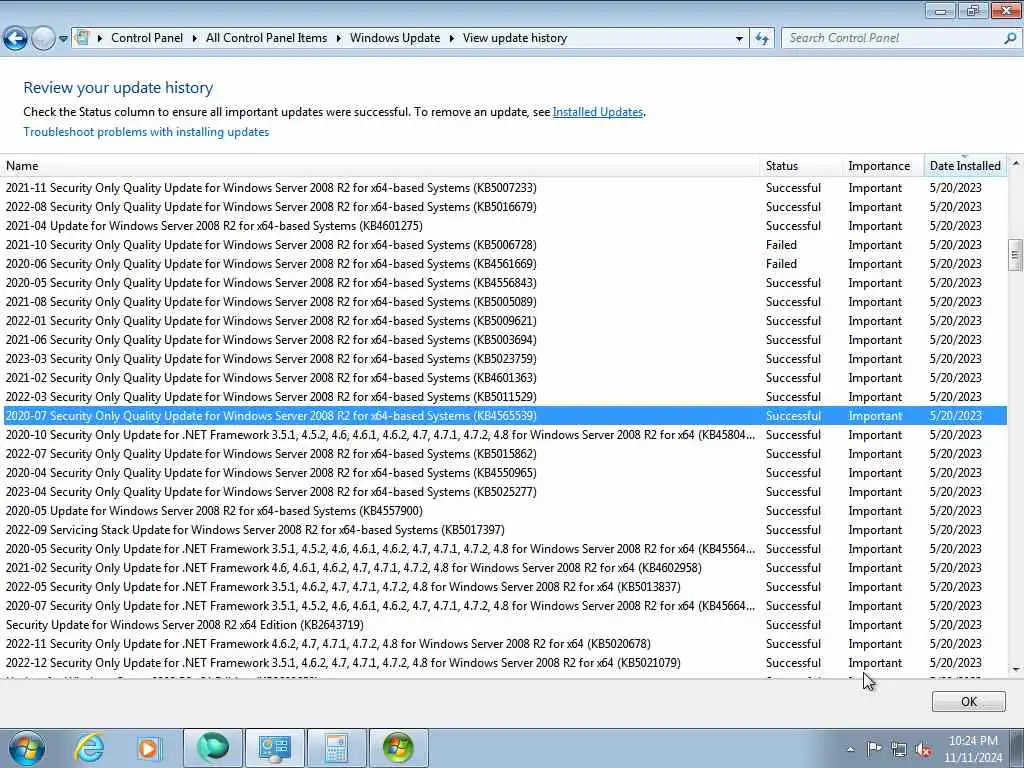This screenshot has width=1024, height=768.
Task: Open Troubleshoot problems with installing updates link
Action: 146,132
